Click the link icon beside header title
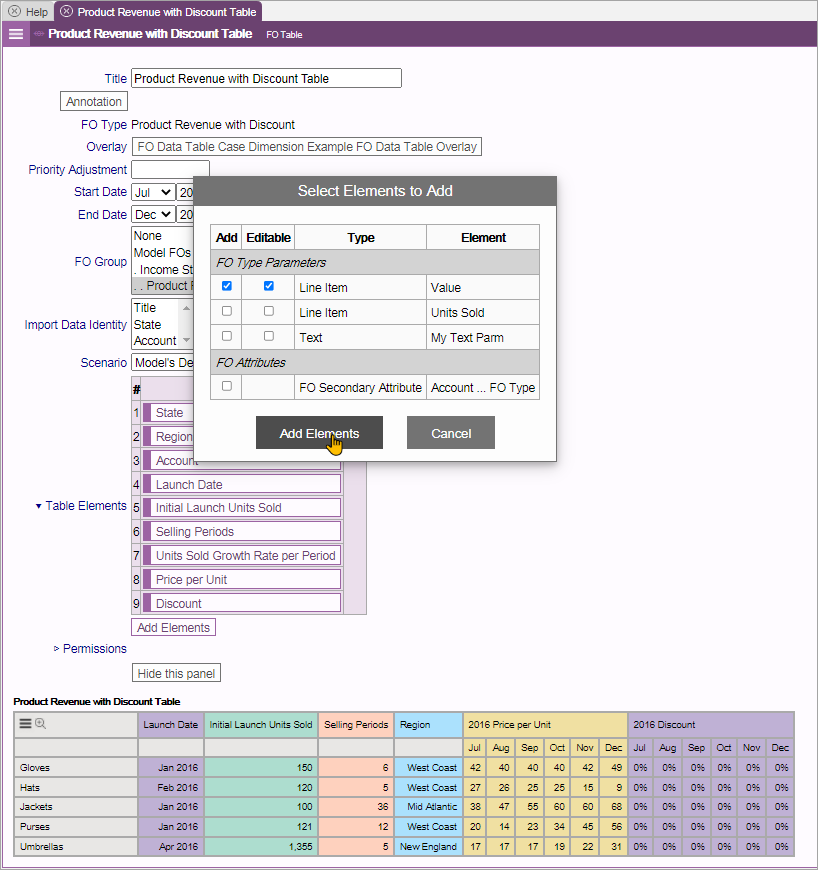The height and width of the screenshot is (870, 818). (x=39, y=34)
